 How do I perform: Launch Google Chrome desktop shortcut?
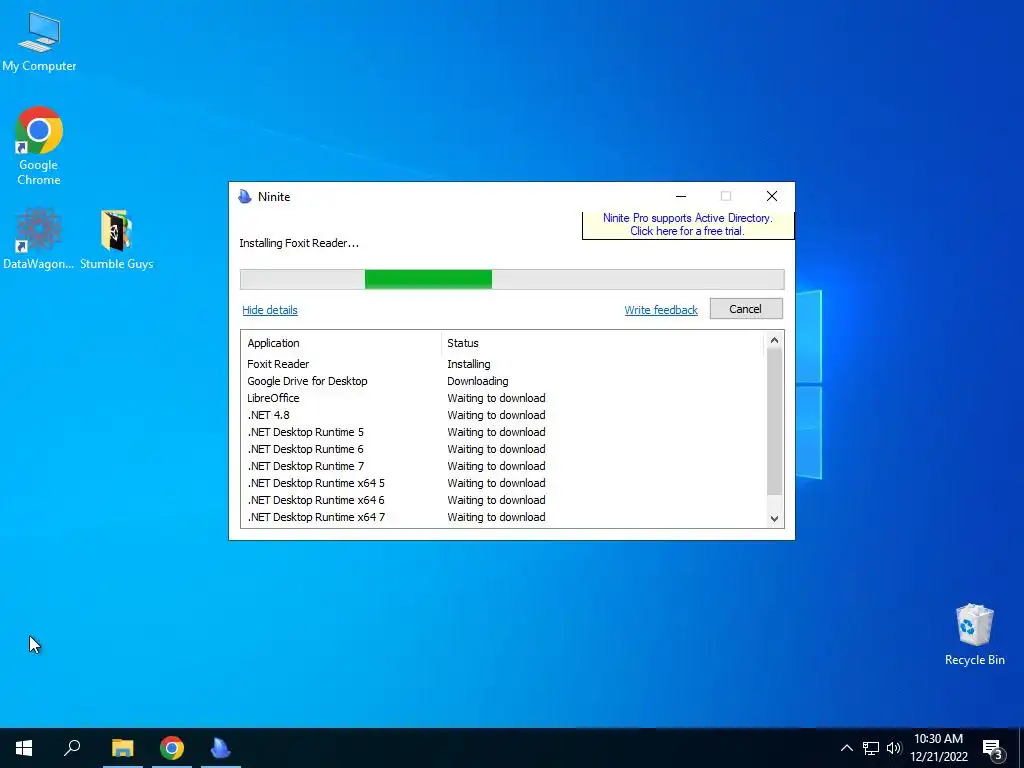[39, 146]
